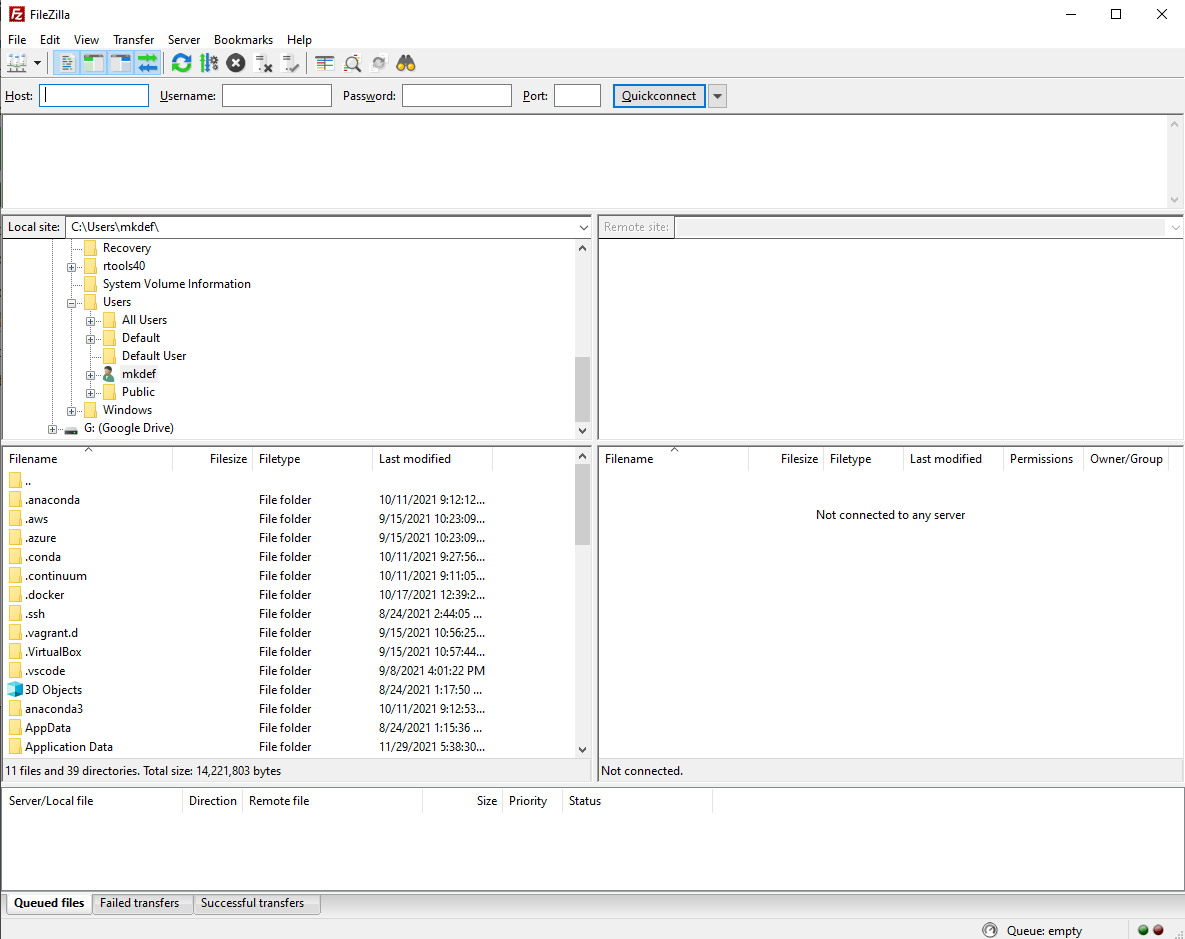This screenshot has height=939, width=1185.
Task: Sort local files by Last modified
Action: (x=415, y=459)
